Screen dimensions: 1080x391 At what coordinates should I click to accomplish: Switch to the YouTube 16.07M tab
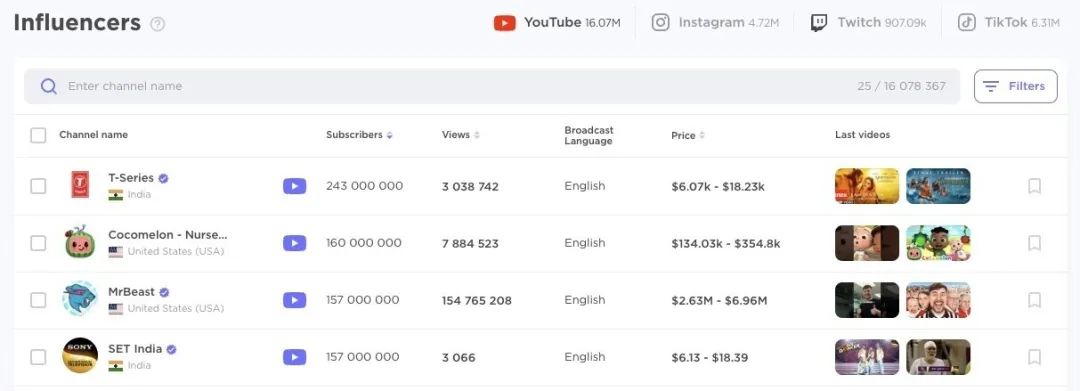[557, 23]
